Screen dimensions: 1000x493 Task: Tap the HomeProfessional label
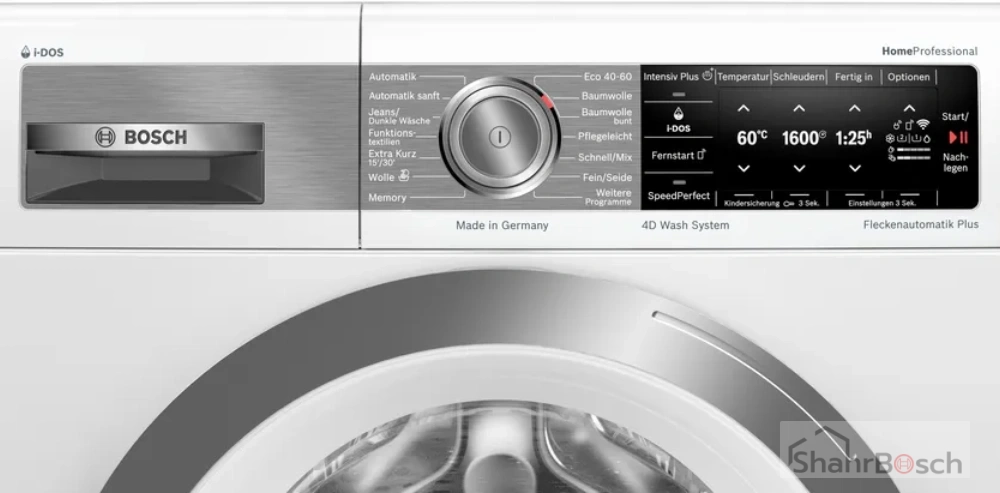[x=930, y=51]
